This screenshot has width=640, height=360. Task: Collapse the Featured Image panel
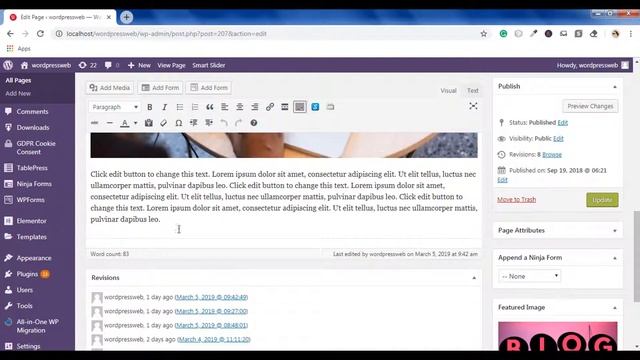pyautogui.click(x=615, y=308)
